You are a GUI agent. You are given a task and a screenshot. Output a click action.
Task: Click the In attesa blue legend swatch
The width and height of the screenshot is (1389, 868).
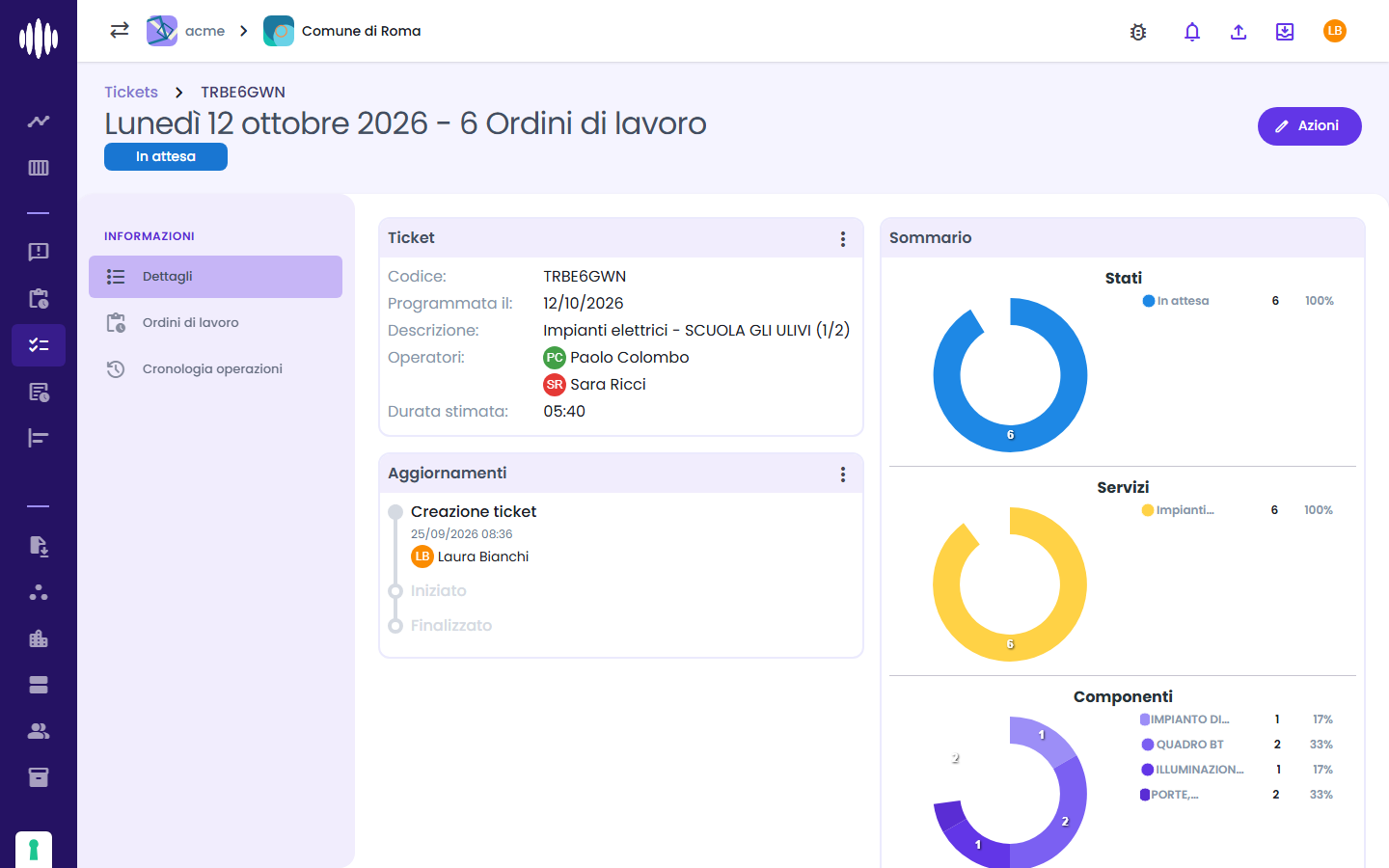point(1149,301)
